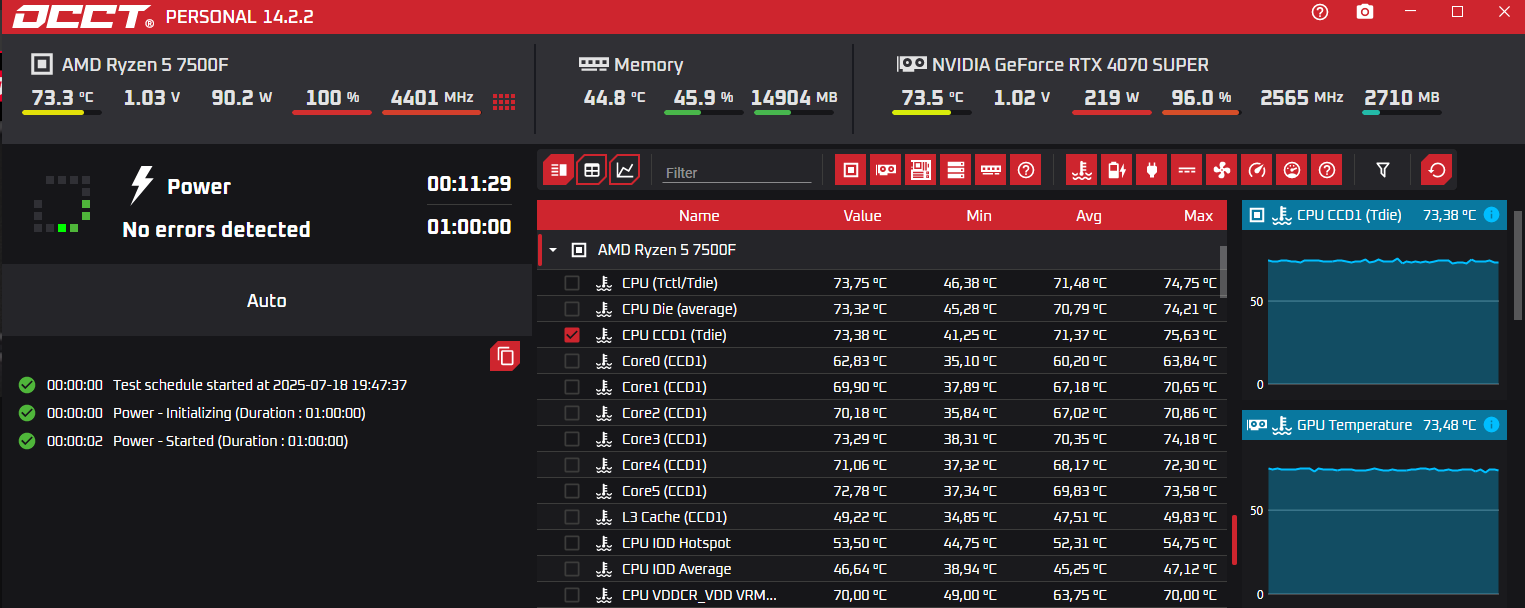Image resolution: width=1525 pixels, height=608 pixels.
Task: Click the 'No errors detected' status text
Action: (216, 229)
